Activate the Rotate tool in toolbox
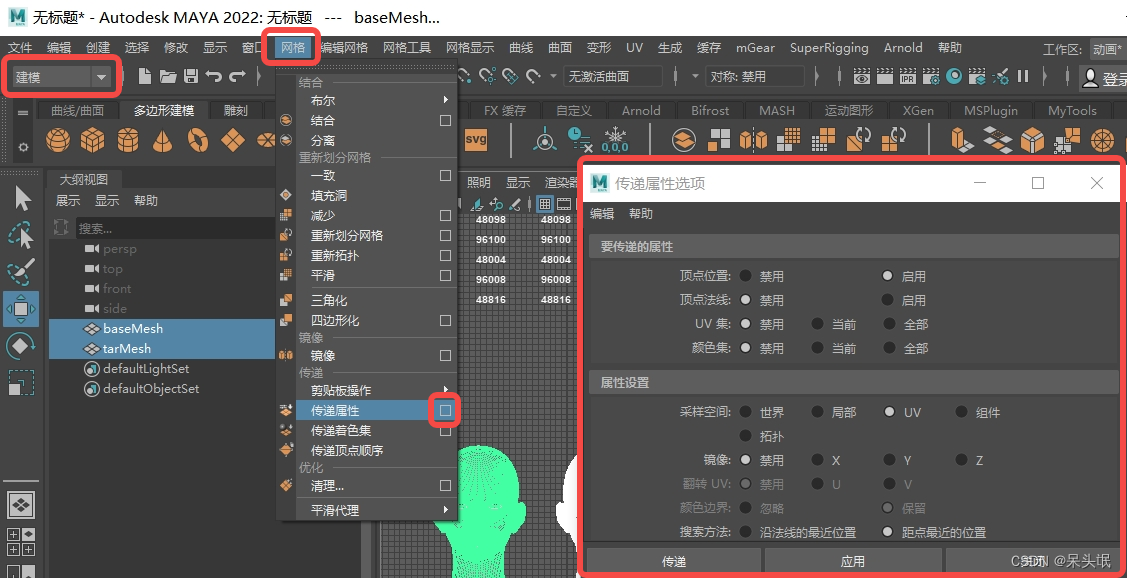This screenshot has height=578, width=1127. (22, 346)
